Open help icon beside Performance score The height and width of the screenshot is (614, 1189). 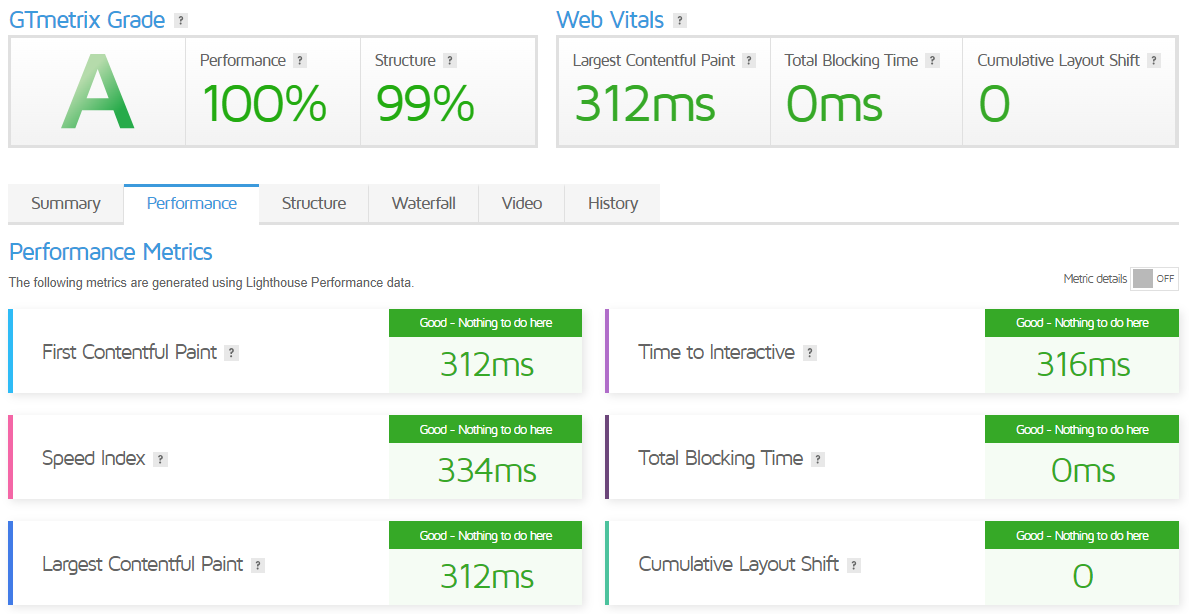coord(300,61)
